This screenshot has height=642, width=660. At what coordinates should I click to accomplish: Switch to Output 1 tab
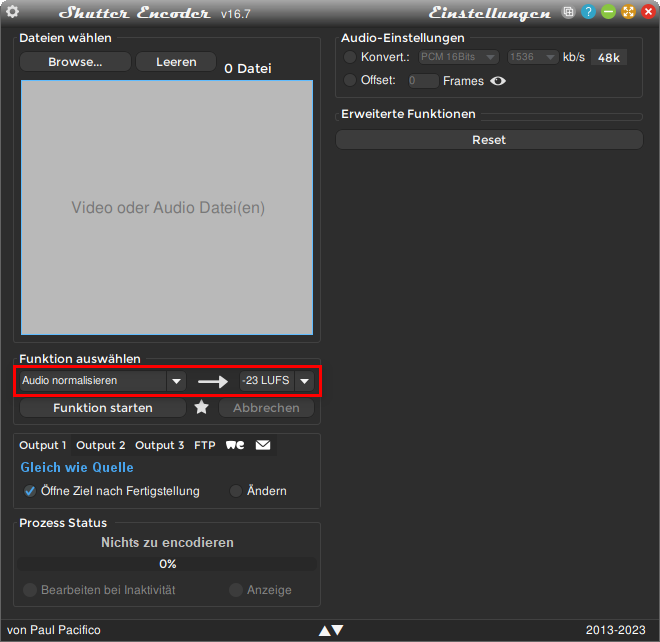click(x=43, y=445)
